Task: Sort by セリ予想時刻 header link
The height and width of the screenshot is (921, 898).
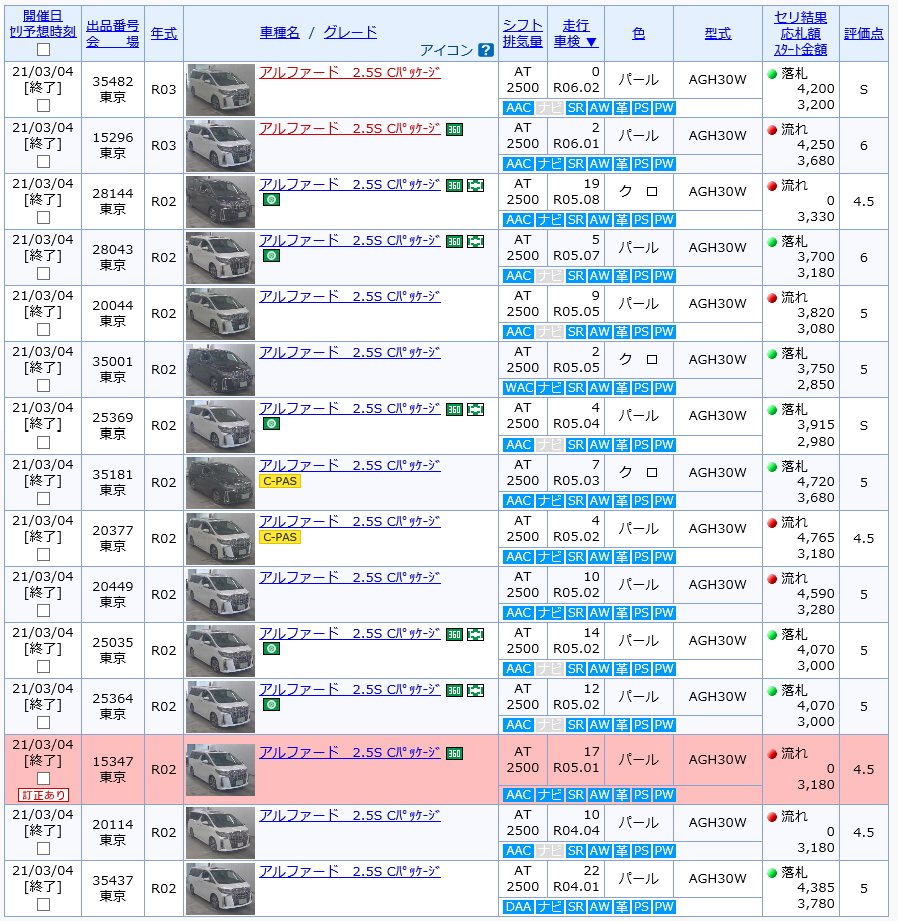Action: [x=43, y=32]
